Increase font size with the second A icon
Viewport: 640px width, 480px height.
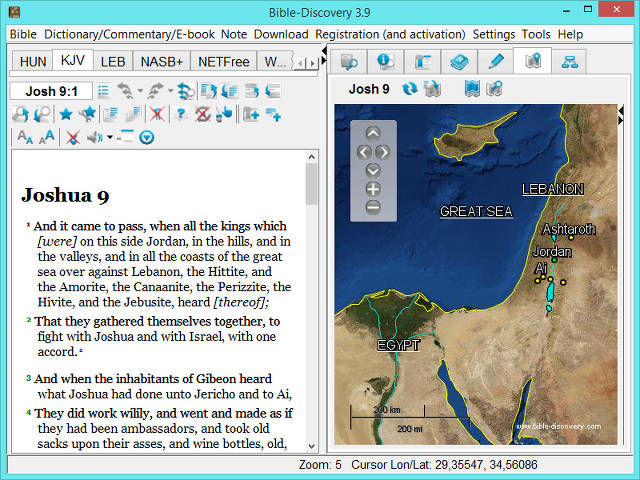(47, 137)
